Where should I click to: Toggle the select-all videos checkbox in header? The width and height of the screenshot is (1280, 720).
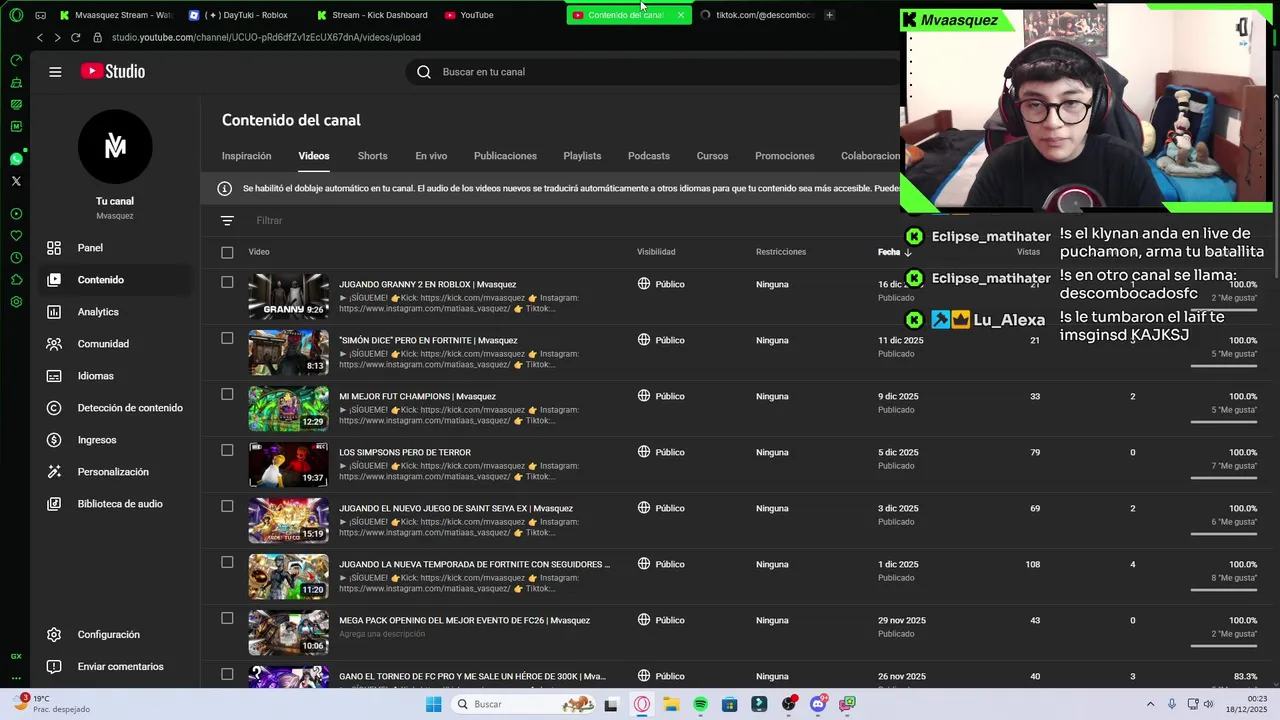pyautogui.click(x=227, y=252)
